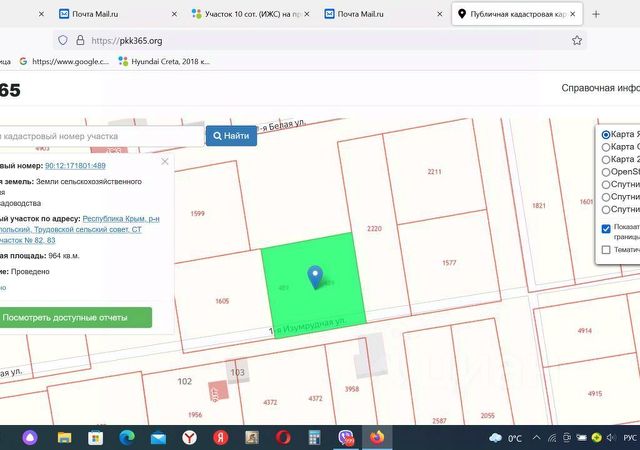Image resolution: width=640 pixels, height=450 pixels.
Task: Click the Найти search button
Action: 231,136
